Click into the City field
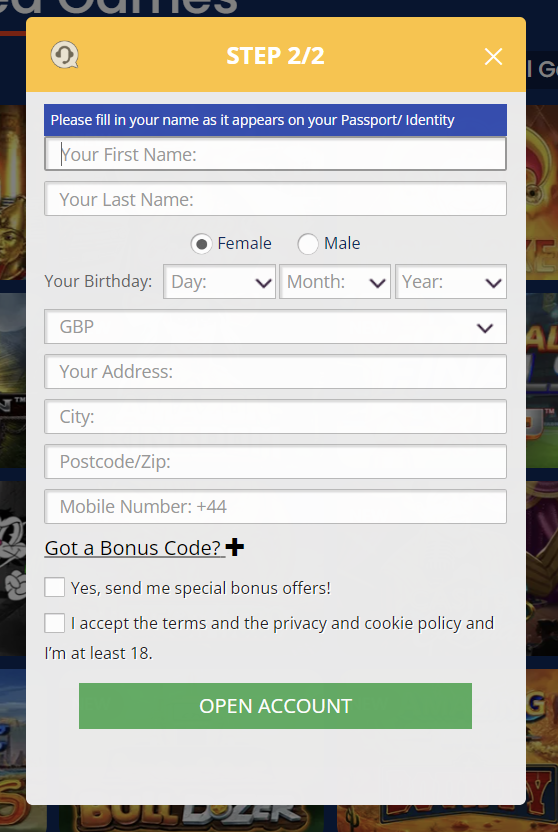The width and height of the screenshot is (558, 832). tap(275, 417)
